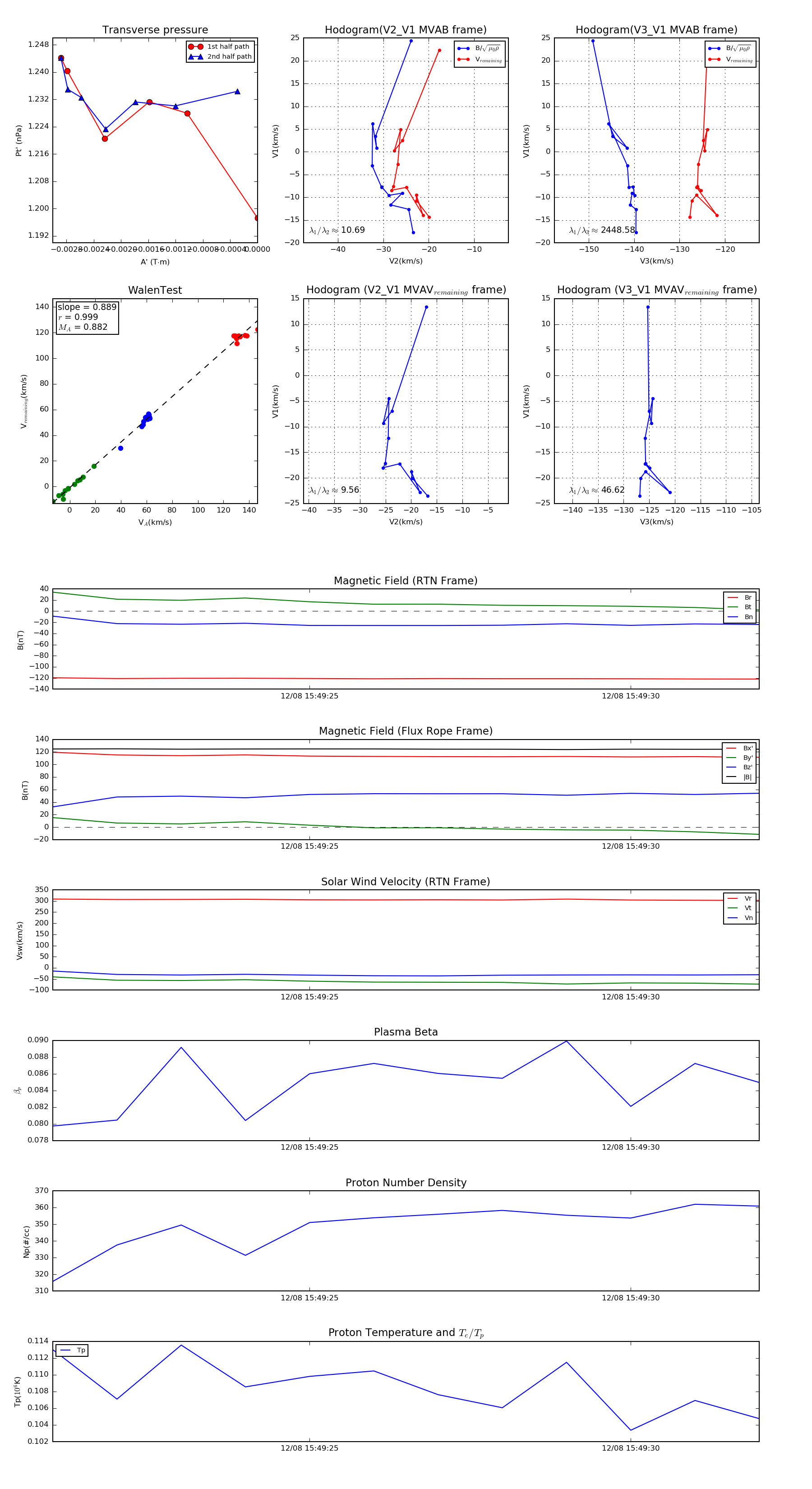Click the "r = 0.999" correlation annotation

coord(78,317)
